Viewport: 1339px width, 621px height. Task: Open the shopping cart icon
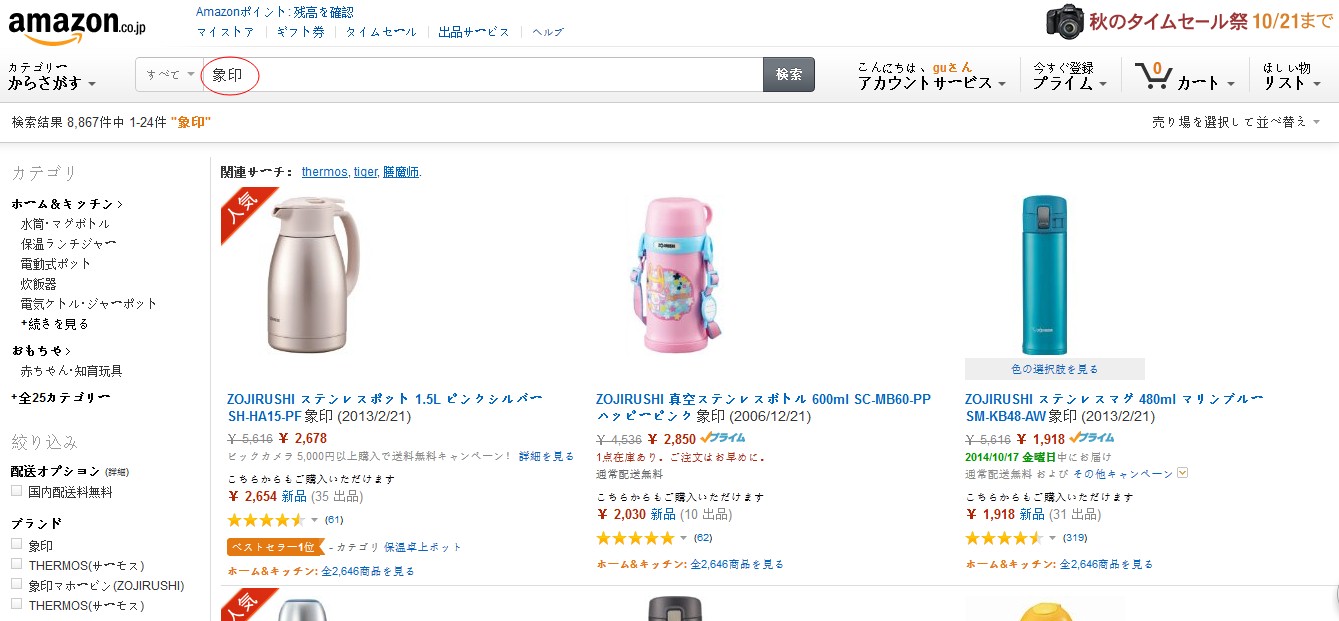tap(1154, 75)
